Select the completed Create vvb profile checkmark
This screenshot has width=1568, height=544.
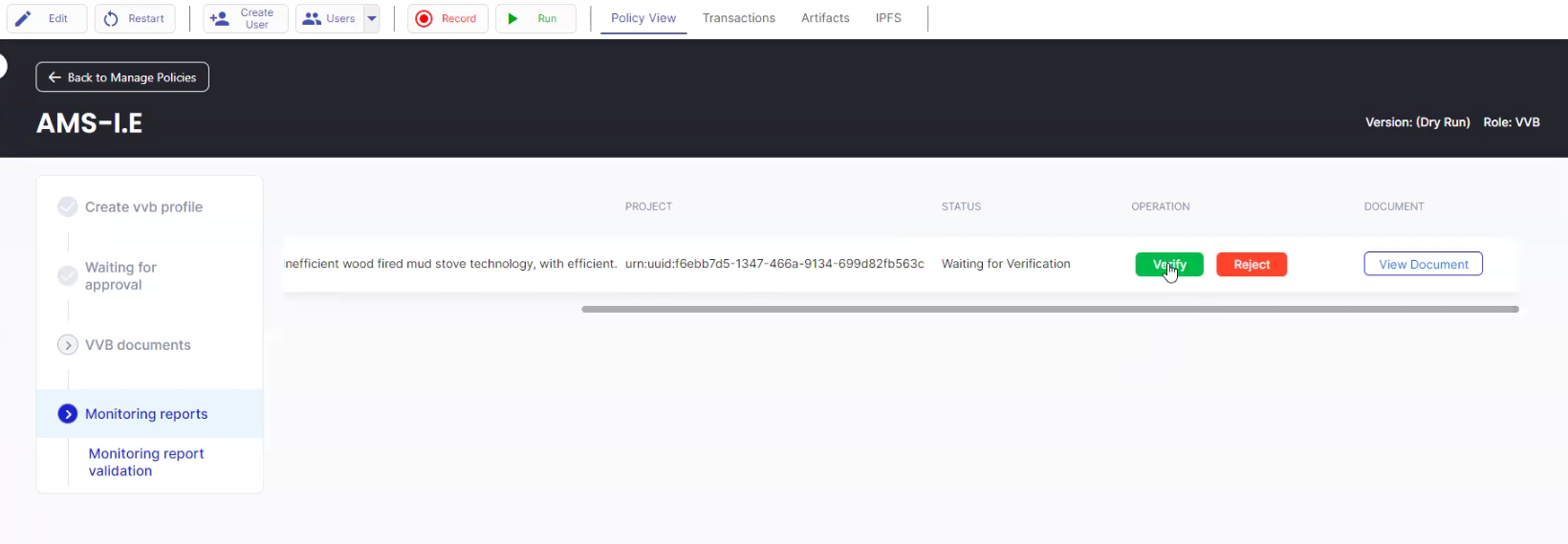click(x=68, y=207)
